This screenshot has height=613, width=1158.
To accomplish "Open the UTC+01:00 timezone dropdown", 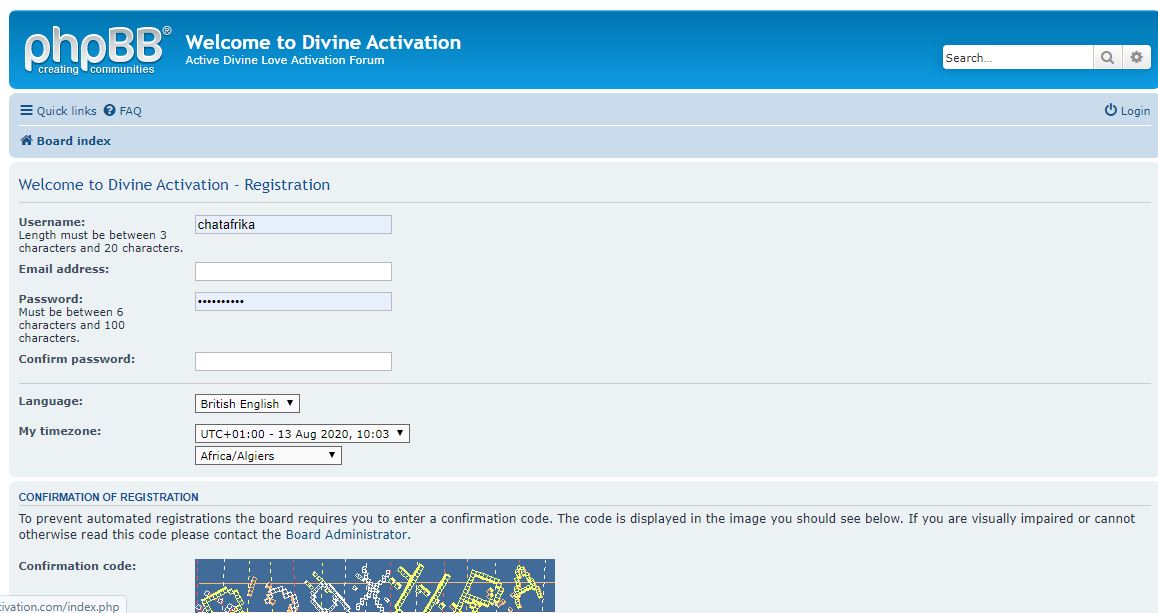I will pyautogui.click(x=302, y=434).
